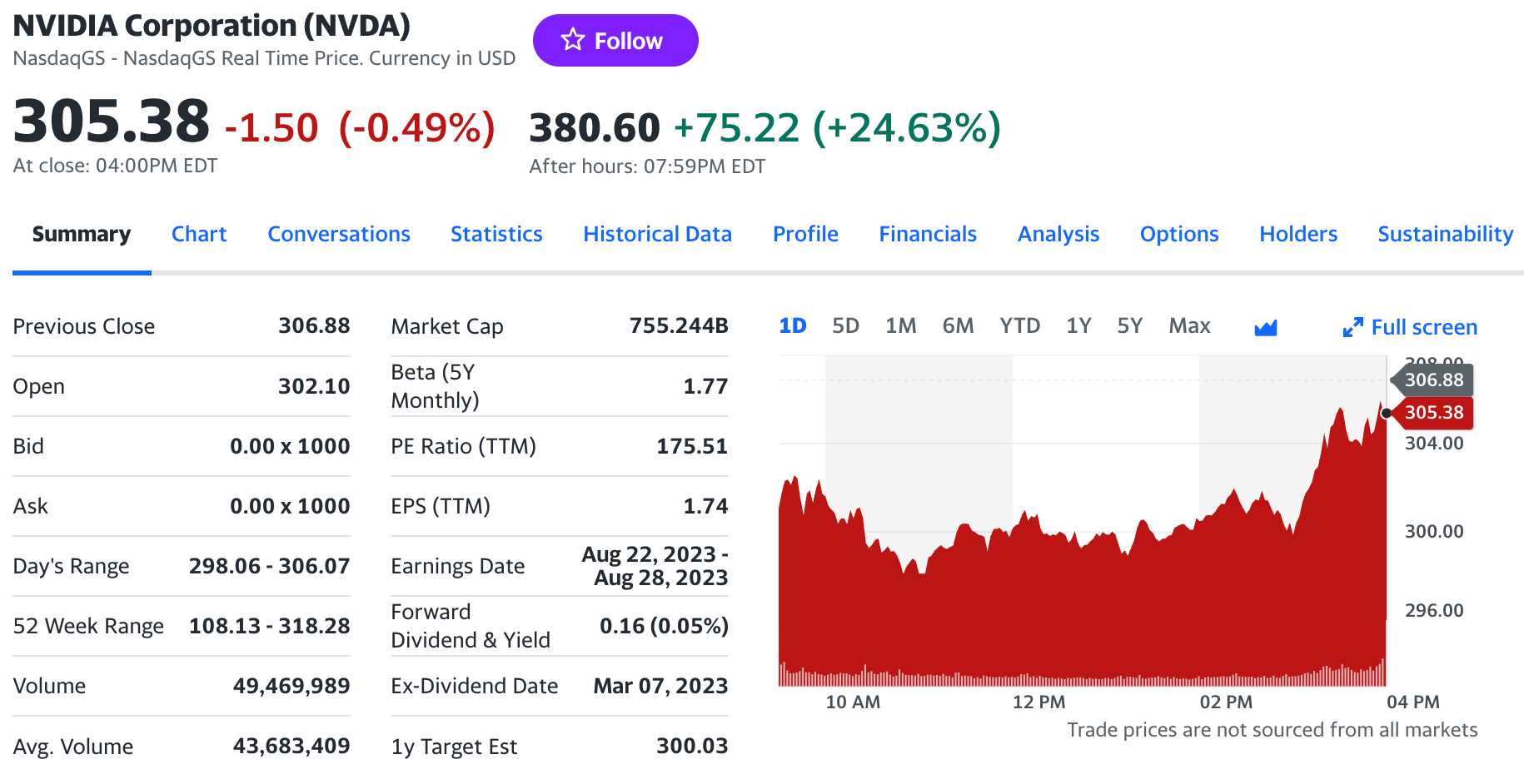
Task: Switch chart to 1Y range
Action: (x=1078, y=326)
